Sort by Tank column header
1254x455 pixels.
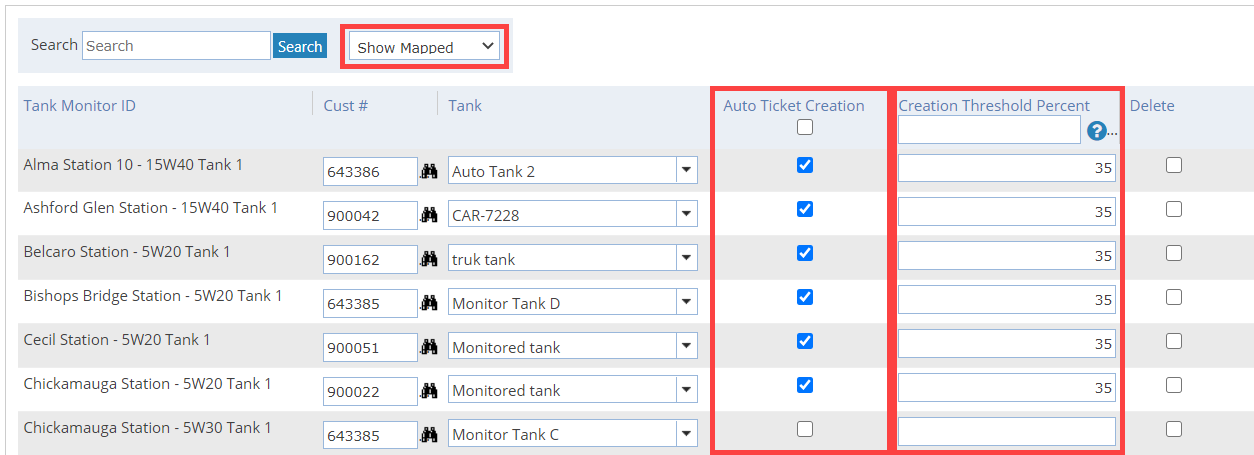tap(465, 106)
